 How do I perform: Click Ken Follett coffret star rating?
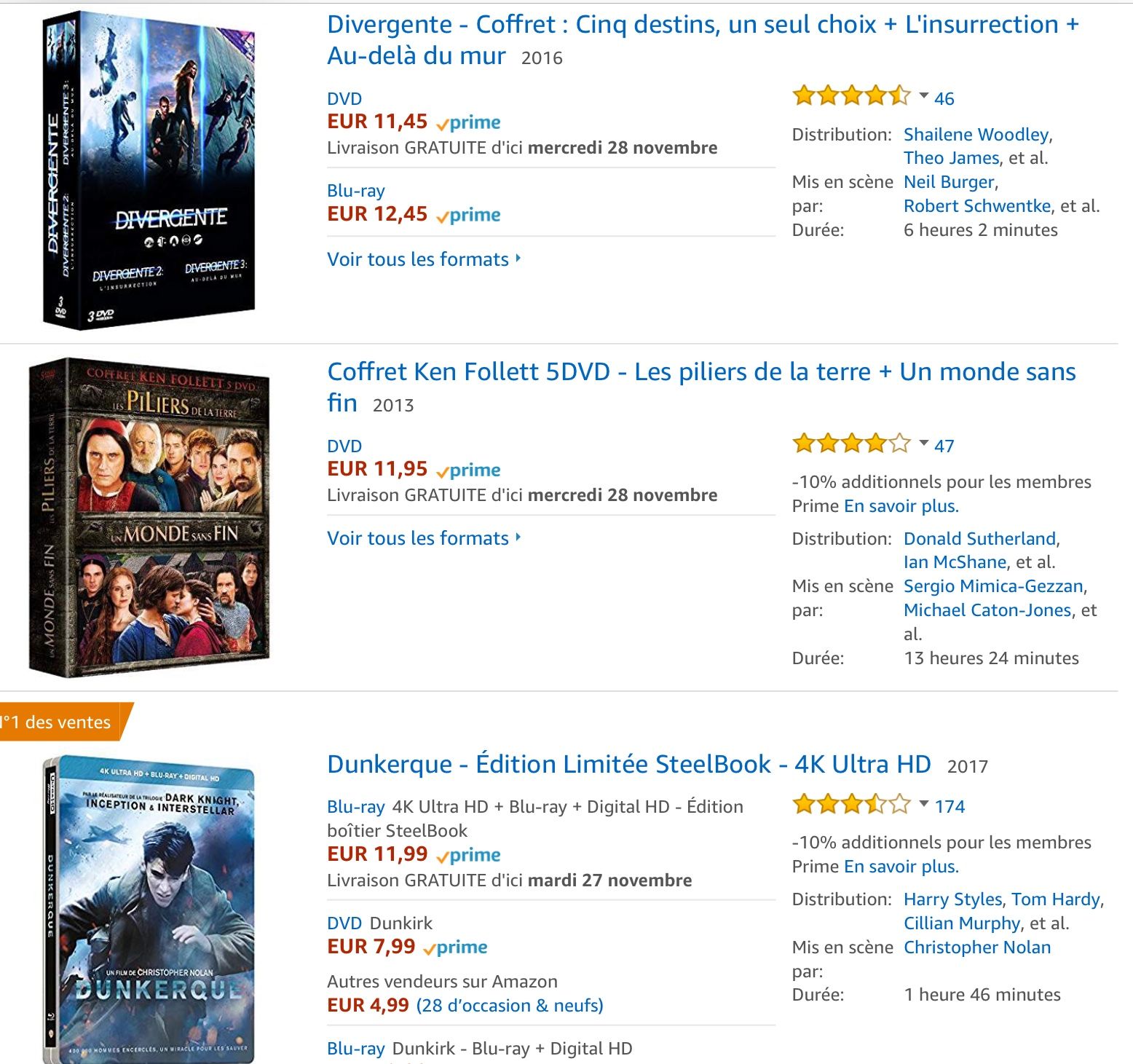click(850, 443)
